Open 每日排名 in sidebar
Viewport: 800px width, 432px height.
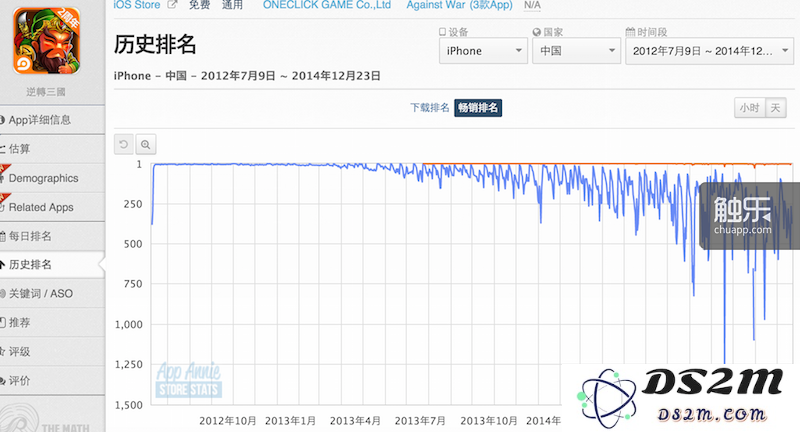52,236
